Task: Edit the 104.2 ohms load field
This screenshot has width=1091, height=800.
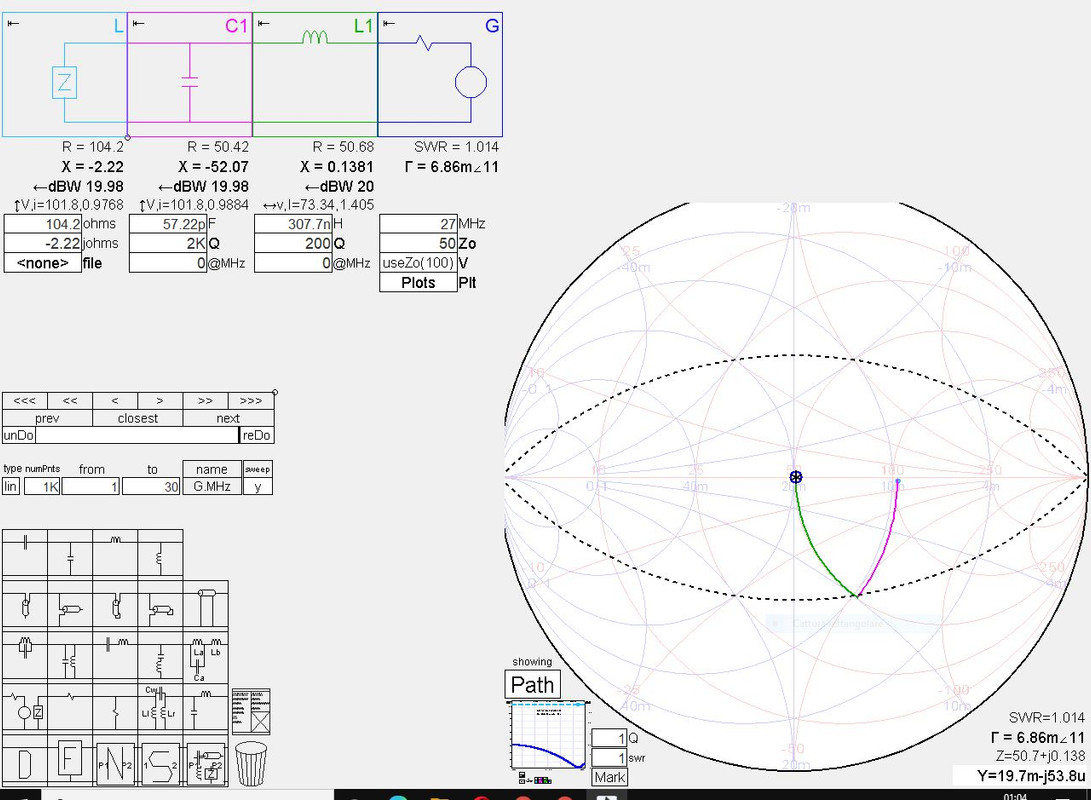Action: pyautogui.click(x=42, y=224)
